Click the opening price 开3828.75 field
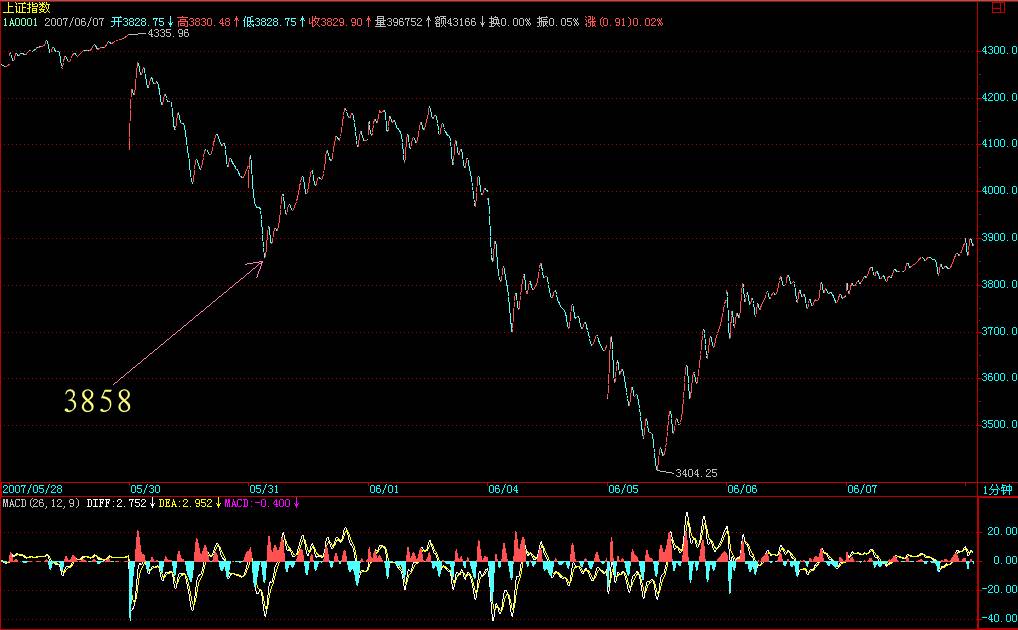This screenshot has height=630, width=1018. coord(138,21)
